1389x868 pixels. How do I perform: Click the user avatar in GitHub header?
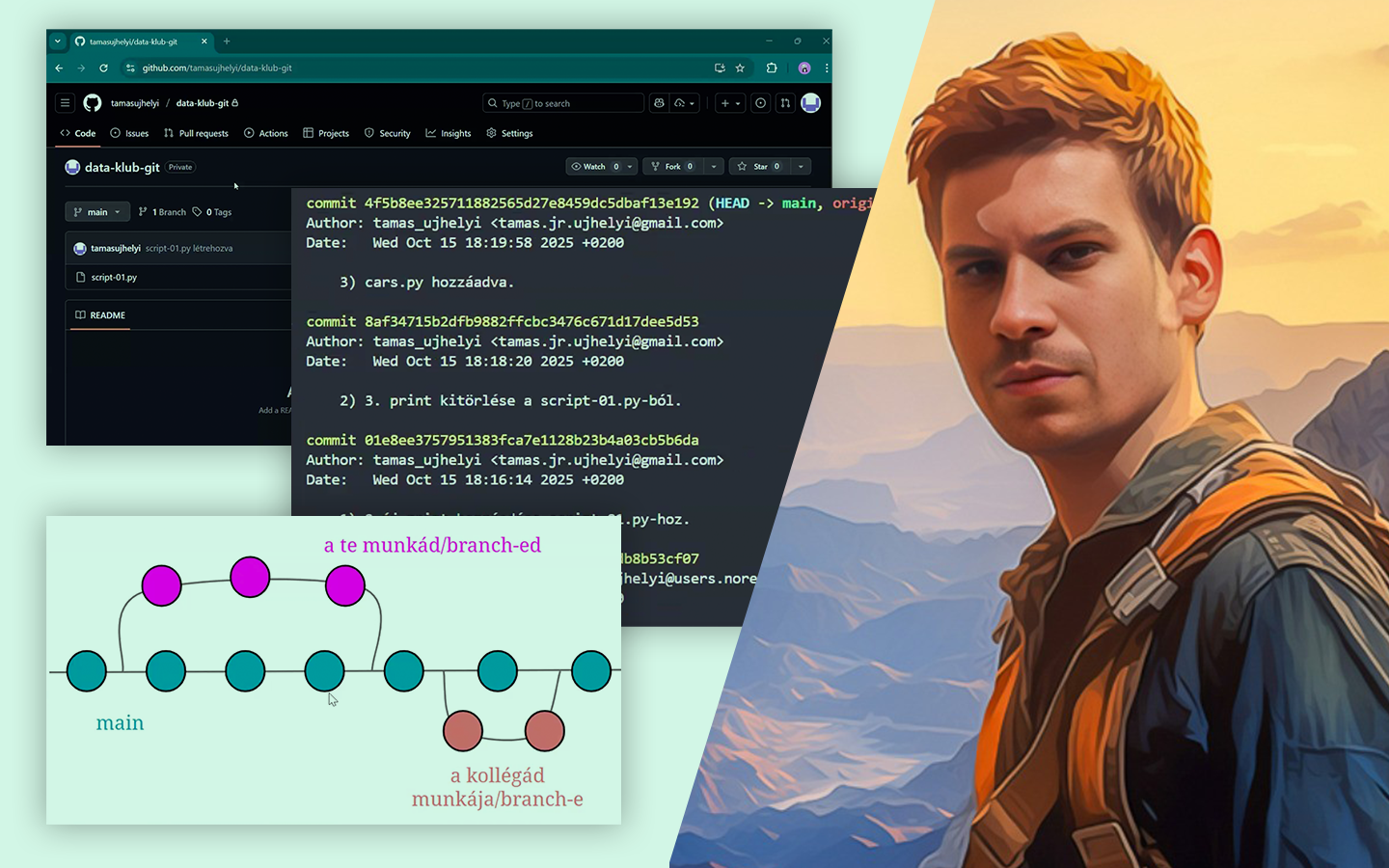coord(810,103)
